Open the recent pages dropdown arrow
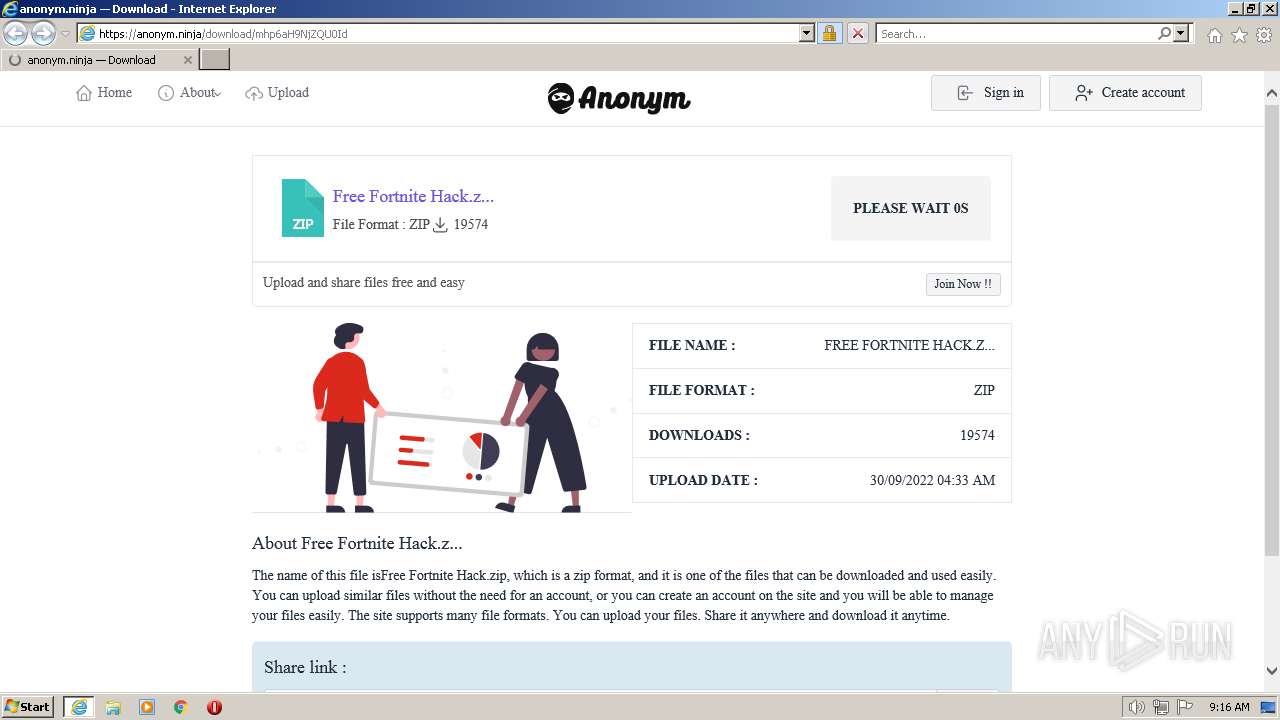 tap(65, 34)
